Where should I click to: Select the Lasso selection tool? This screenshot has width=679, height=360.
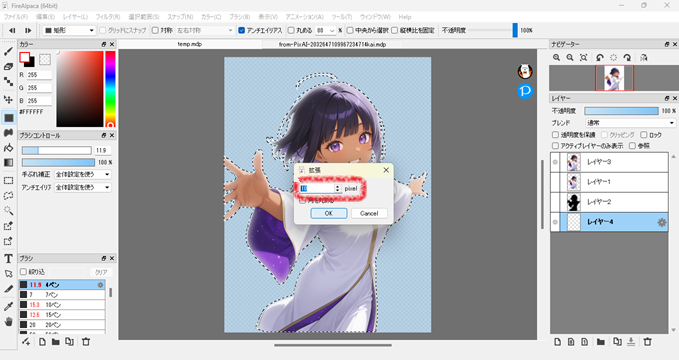(x=8, y=196)
